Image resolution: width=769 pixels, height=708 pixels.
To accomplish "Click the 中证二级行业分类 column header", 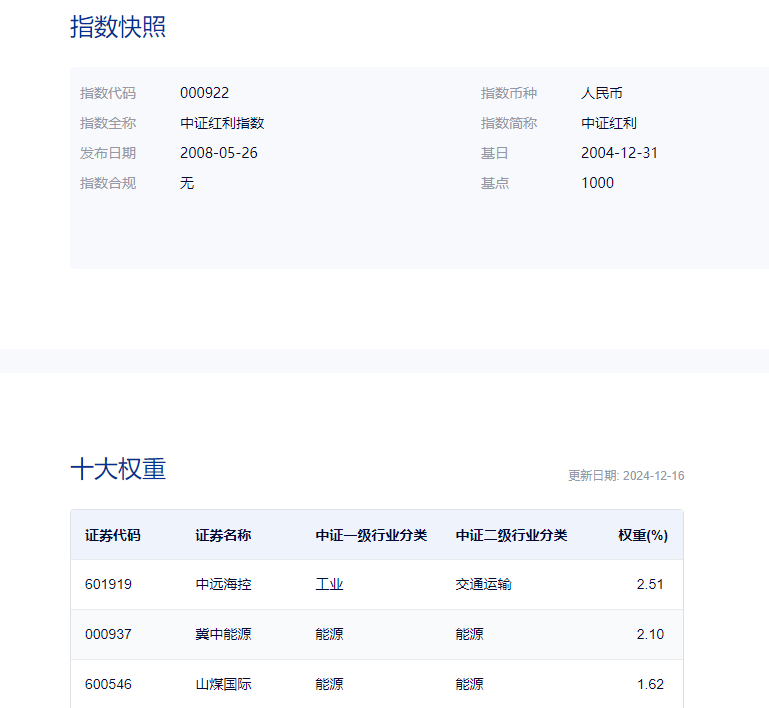I will (511, 535).
